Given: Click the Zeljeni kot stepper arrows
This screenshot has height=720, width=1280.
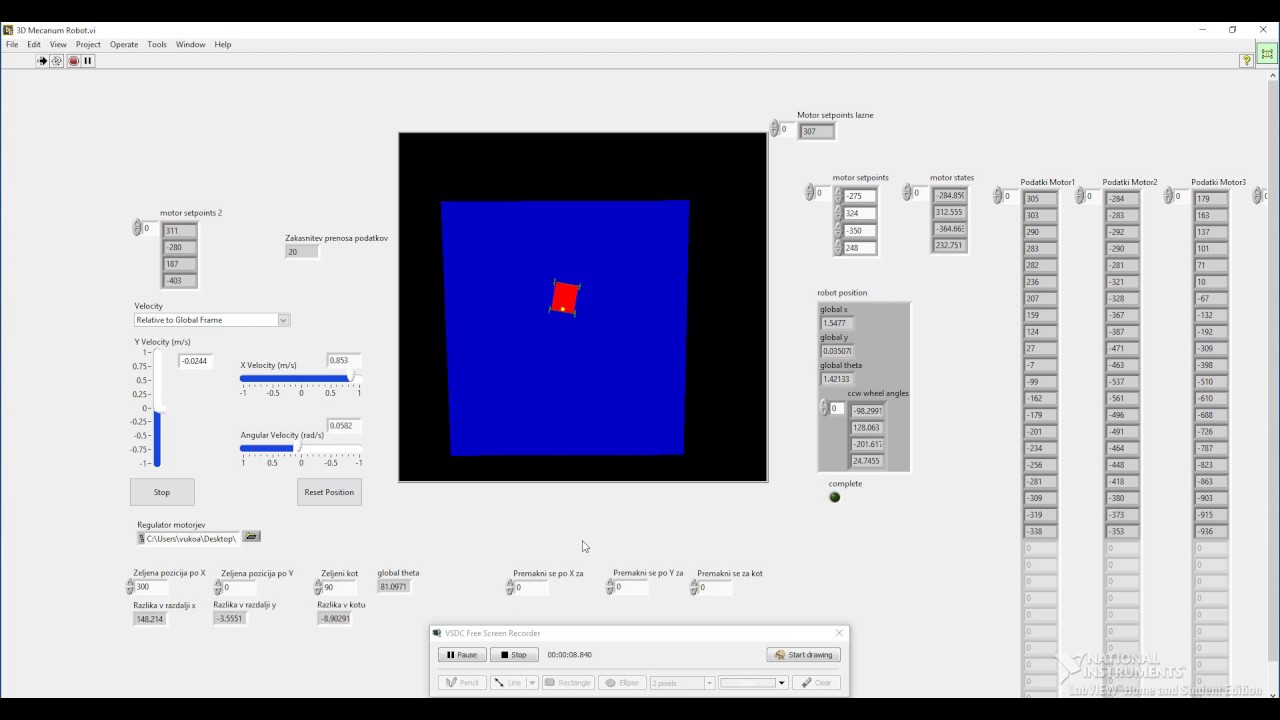Looking at the screenshot, I should pyautogui.click(x=318, y=587).
